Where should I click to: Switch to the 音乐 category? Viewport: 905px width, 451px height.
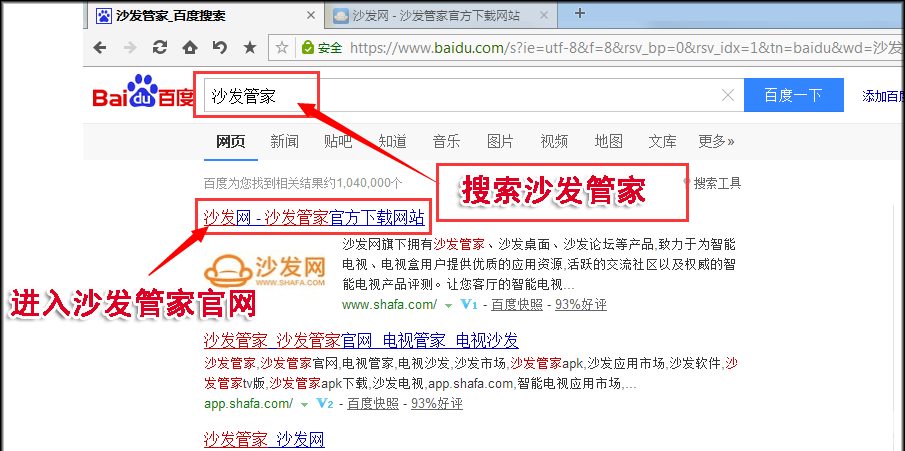point(446,141)
